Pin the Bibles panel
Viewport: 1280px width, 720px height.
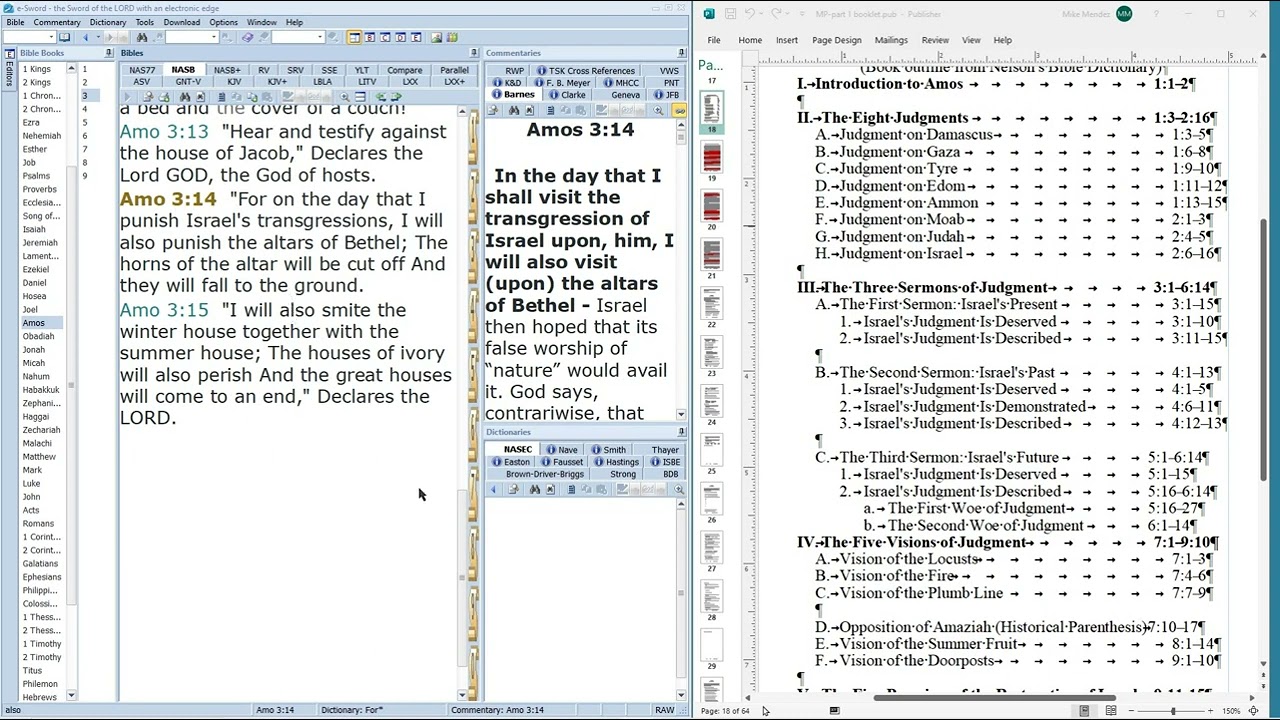(x=474, y=53)
